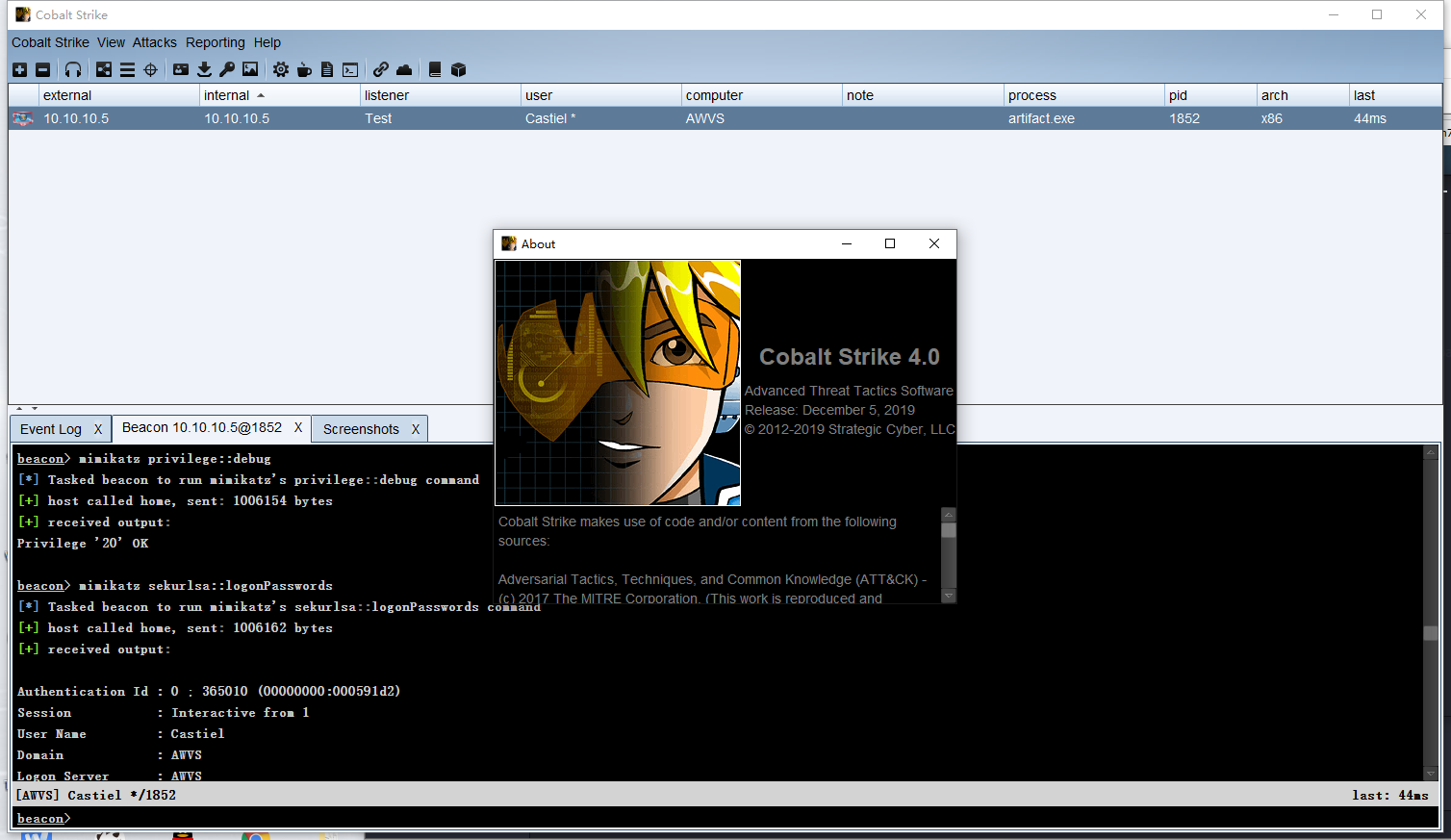Sort sessions by pid column
The image size is (1451, 840).
1210,95
